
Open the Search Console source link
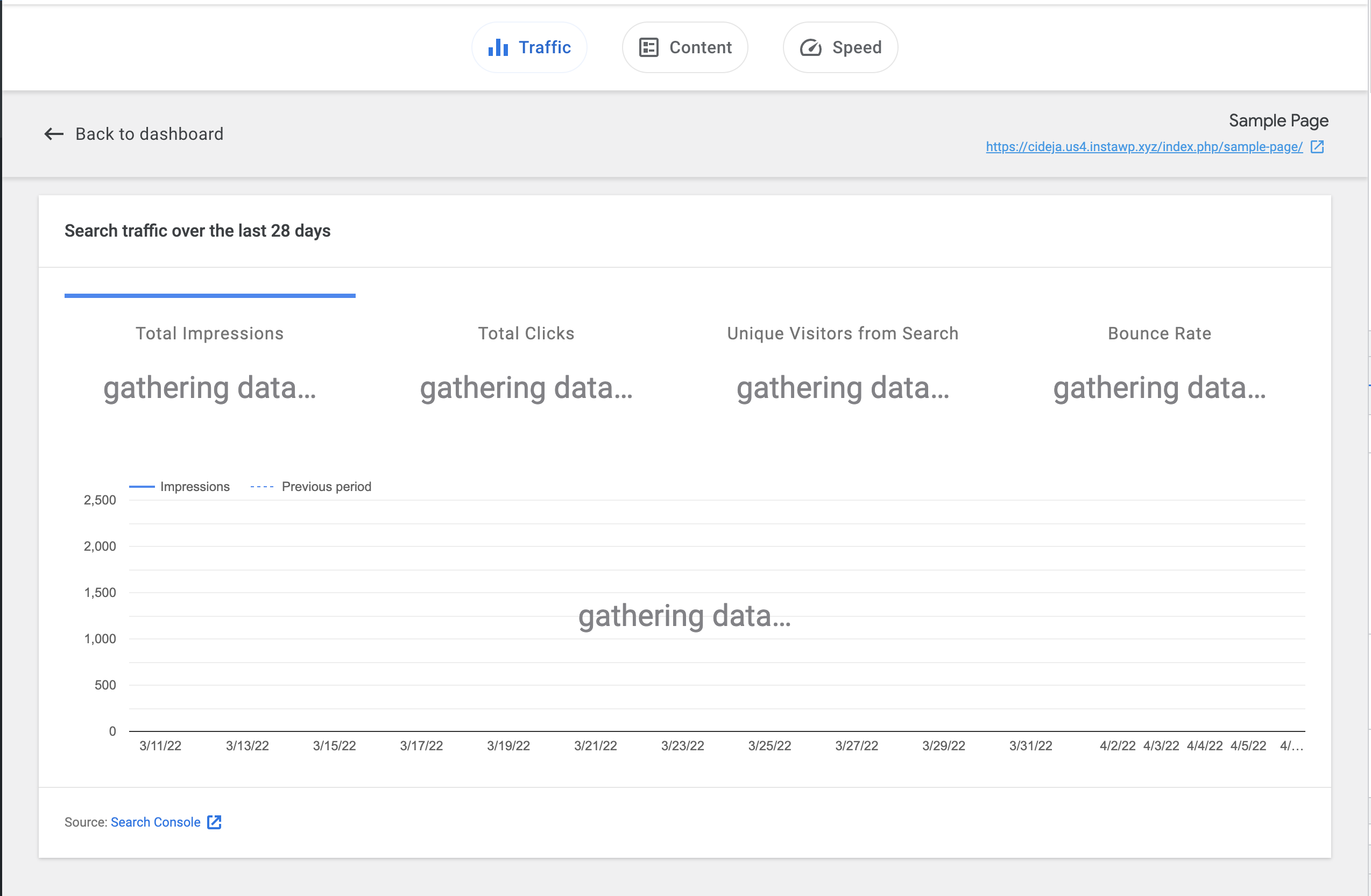point(156,822)
